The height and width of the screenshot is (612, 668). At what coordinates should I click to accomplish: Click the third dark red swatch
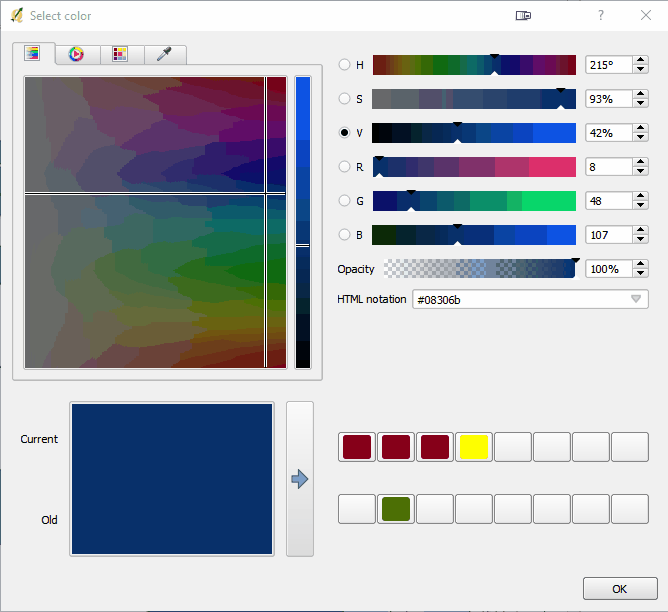(435, 447)
